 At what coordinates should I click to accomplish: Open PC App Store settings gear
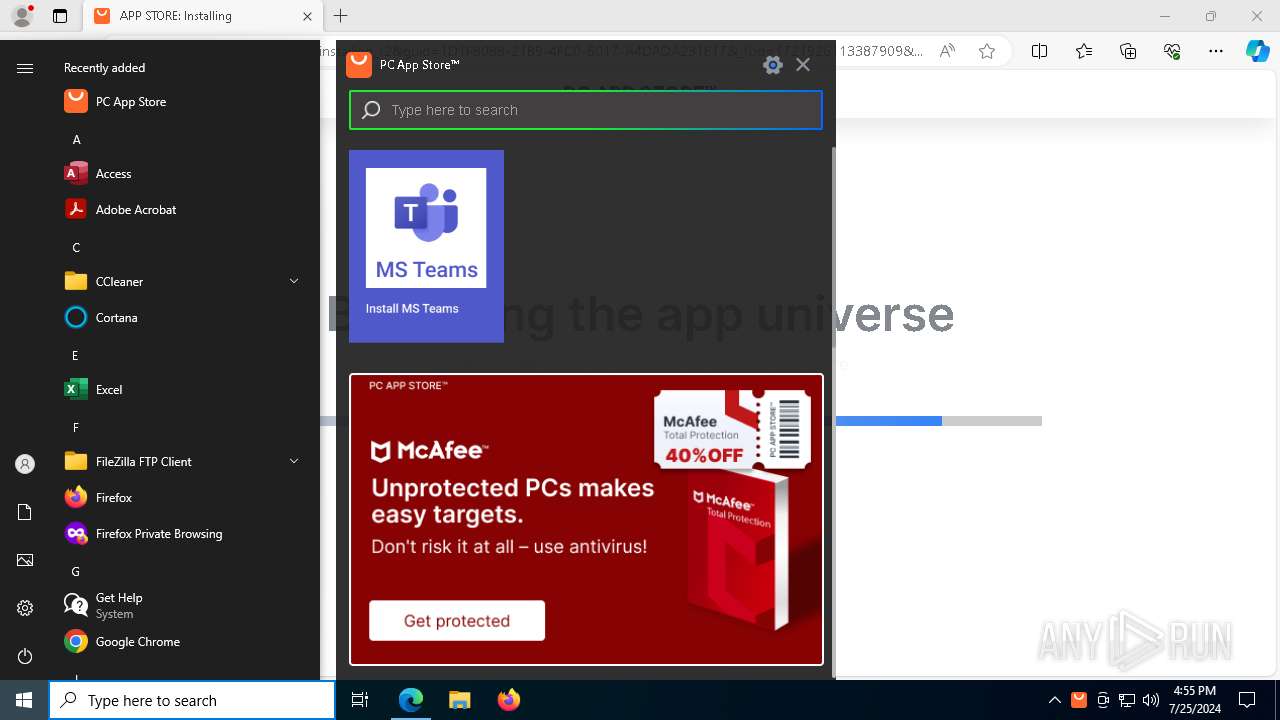[772, 65]
